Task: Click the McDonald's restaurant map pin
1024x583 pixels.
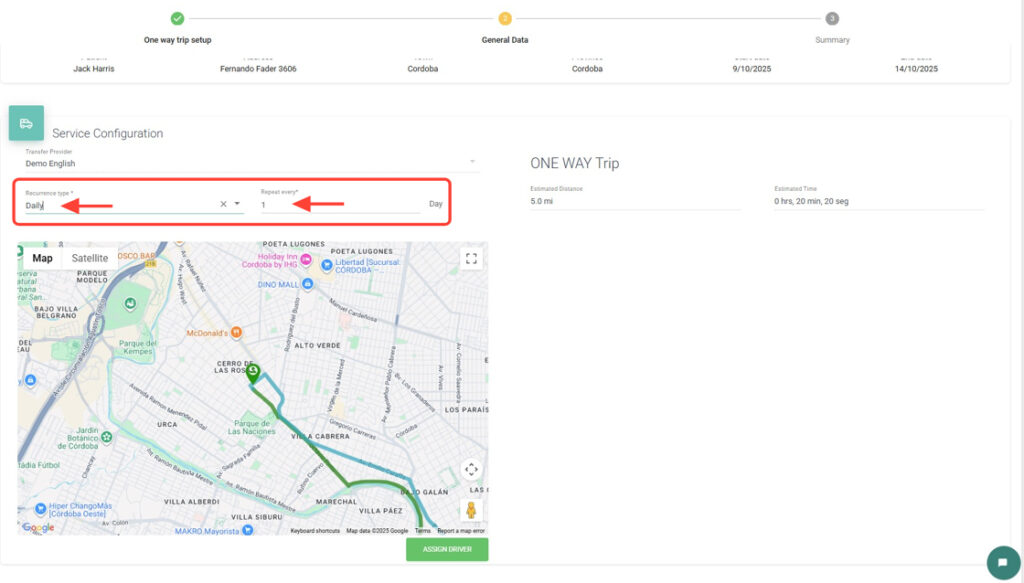Action: pos(236,331)
